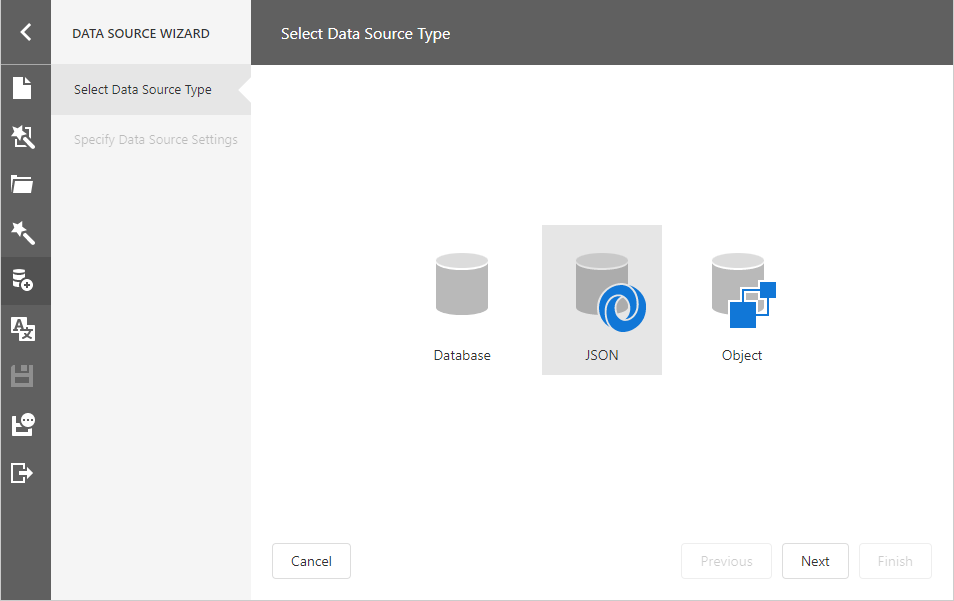Viewport: 954px width, 601px height.
Task: Exit the report designer
Action: click(x=25, y=472)
